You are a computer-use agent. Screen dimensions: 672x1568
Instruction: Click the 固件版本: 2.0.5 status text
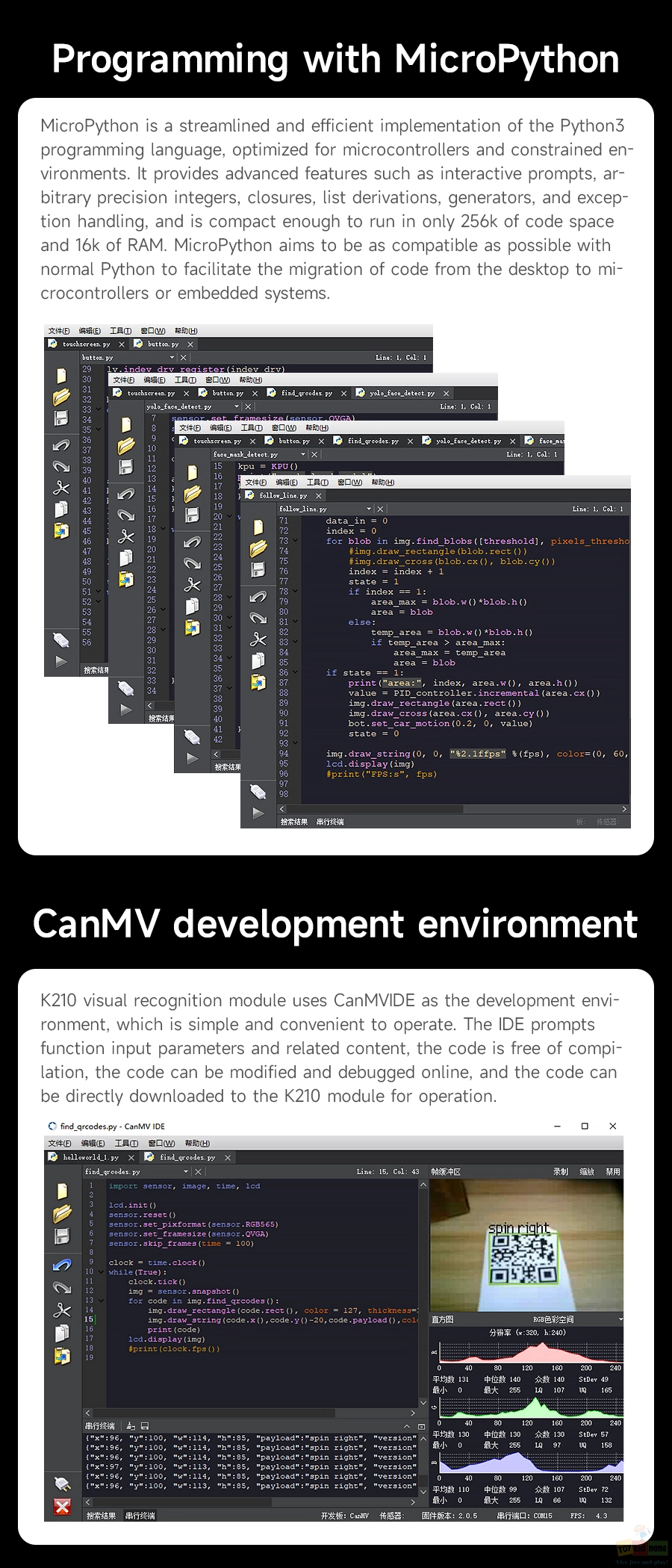[x=449, y=1516]
